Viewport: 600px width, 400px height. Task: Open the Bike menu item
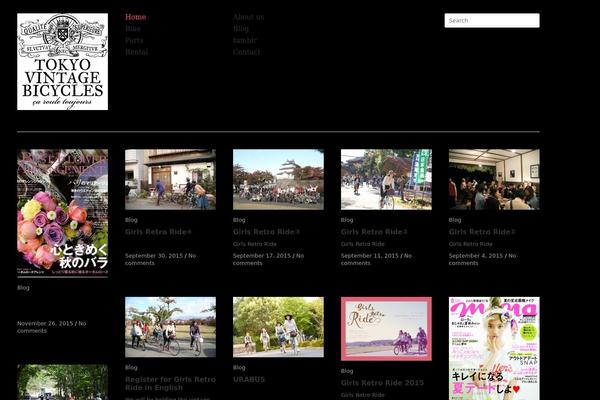pyautogui.click(x=133, y=29)
